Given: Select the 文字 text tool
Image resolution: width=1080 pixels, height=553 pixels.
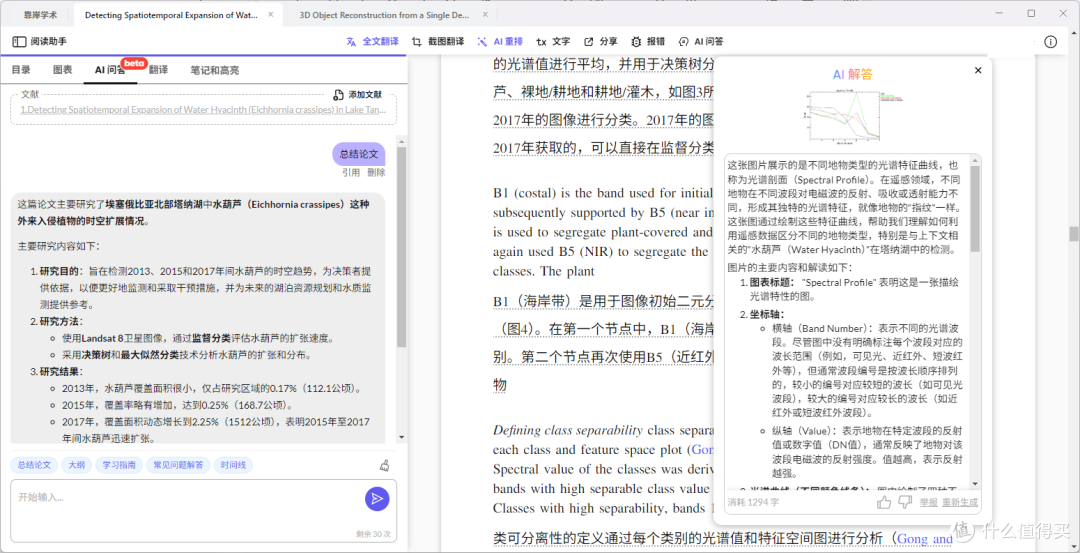Looking at the screenshot, I should click(553, 41).
